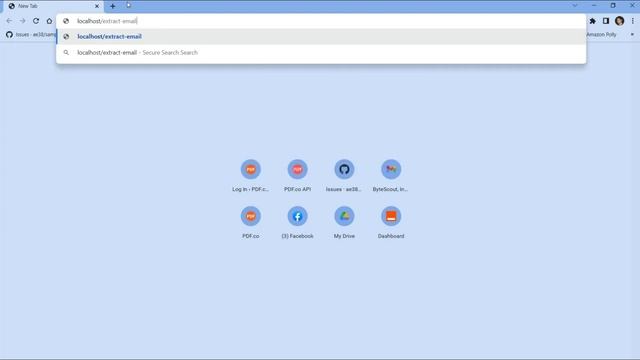Click the browser Back arrow

coord(9,21)
